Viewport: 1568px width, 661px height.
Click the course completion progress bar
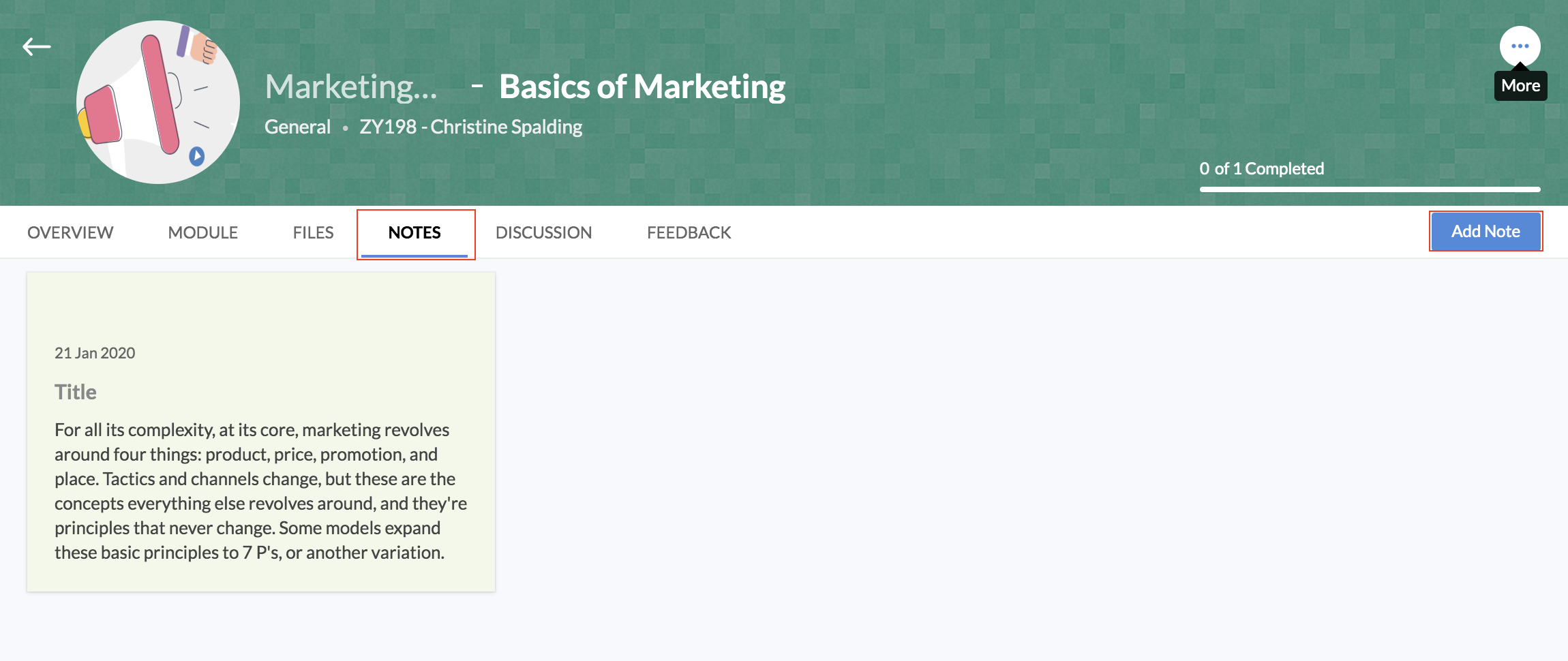(x=1370, y=189)
